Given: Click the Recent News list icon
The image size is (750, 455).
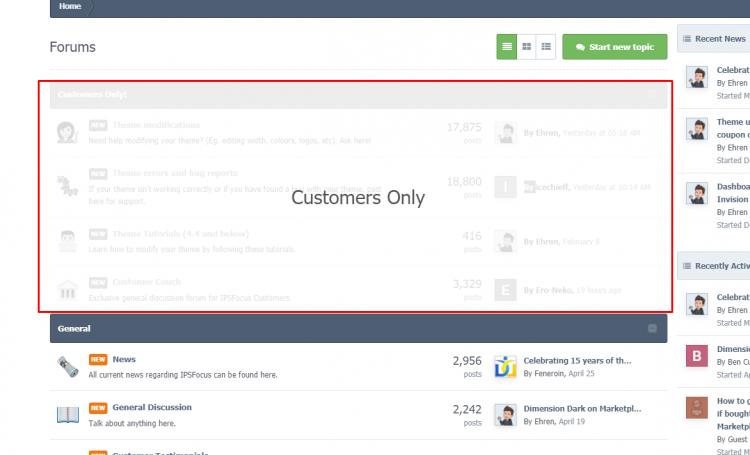Looking at the screenshot, I should [686, 39].
